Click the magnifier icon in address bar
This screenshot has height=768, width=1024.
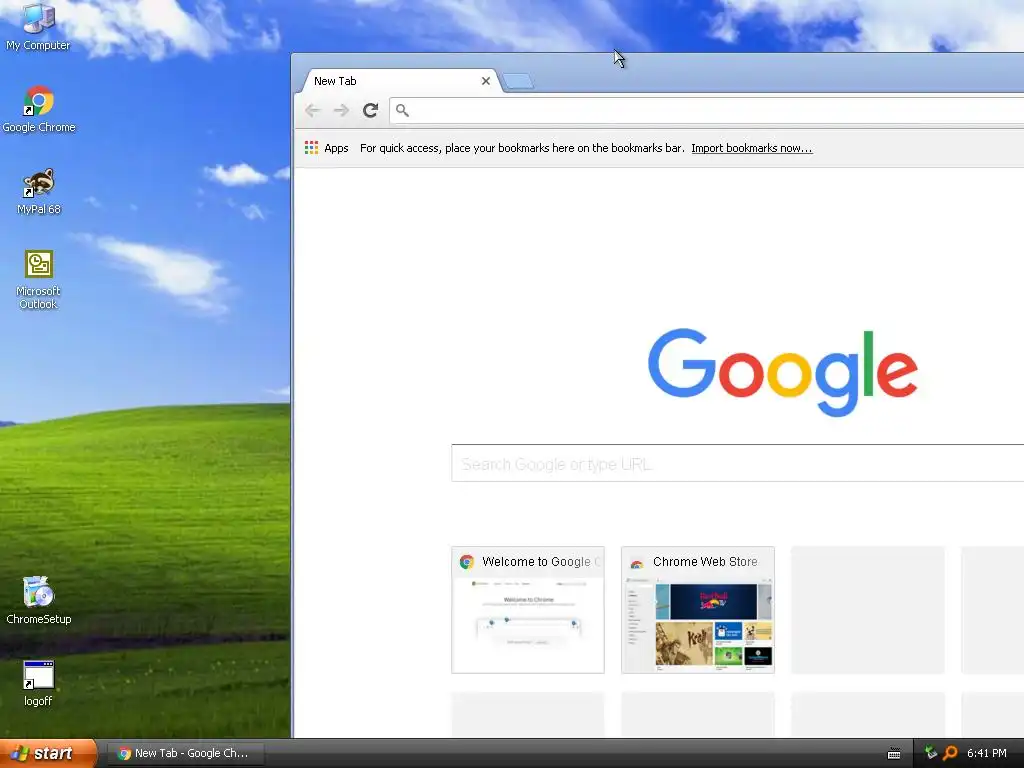(x=402, y=110)
